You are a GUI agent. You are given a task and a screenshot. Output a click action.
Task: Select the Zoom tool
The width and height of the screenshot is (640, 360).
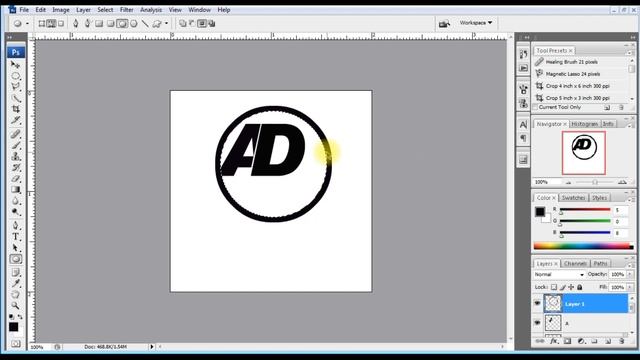(15, 305)
